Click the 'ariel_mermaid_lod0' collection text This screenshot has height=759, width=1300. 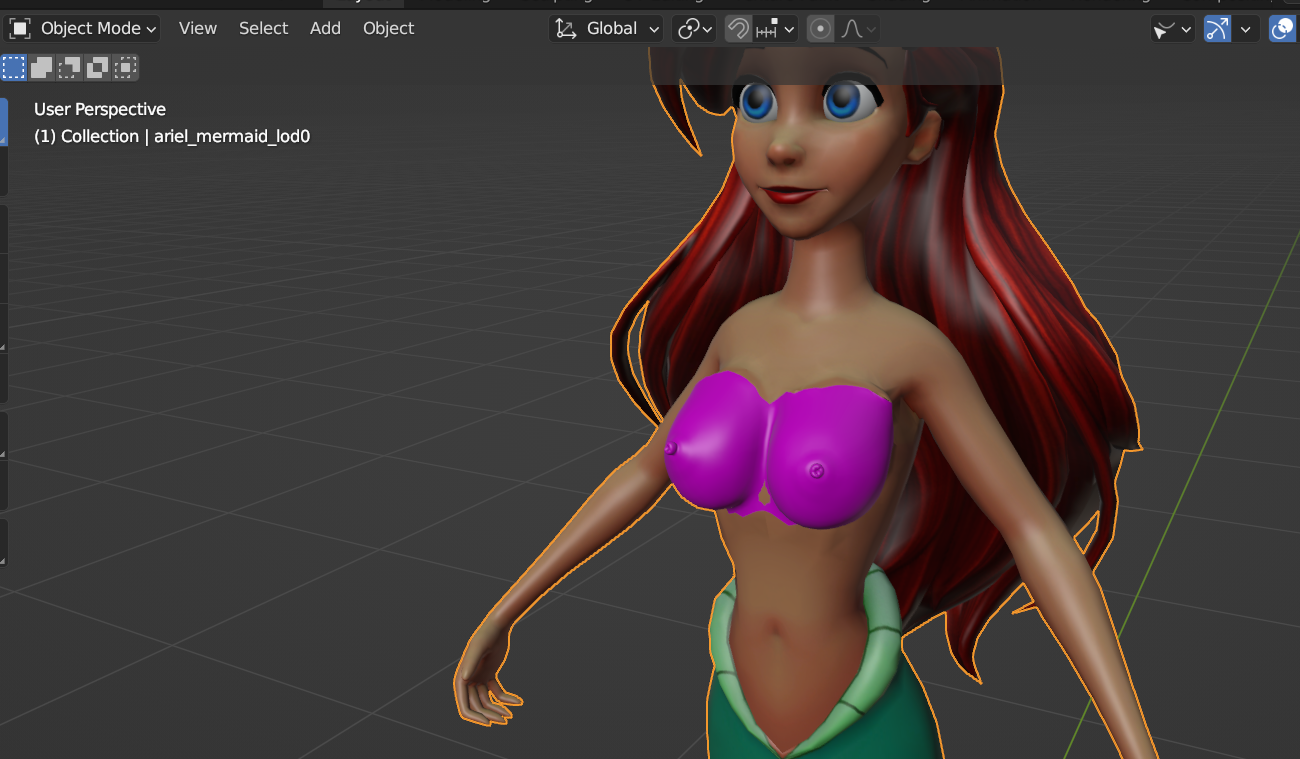click(232, 136)
